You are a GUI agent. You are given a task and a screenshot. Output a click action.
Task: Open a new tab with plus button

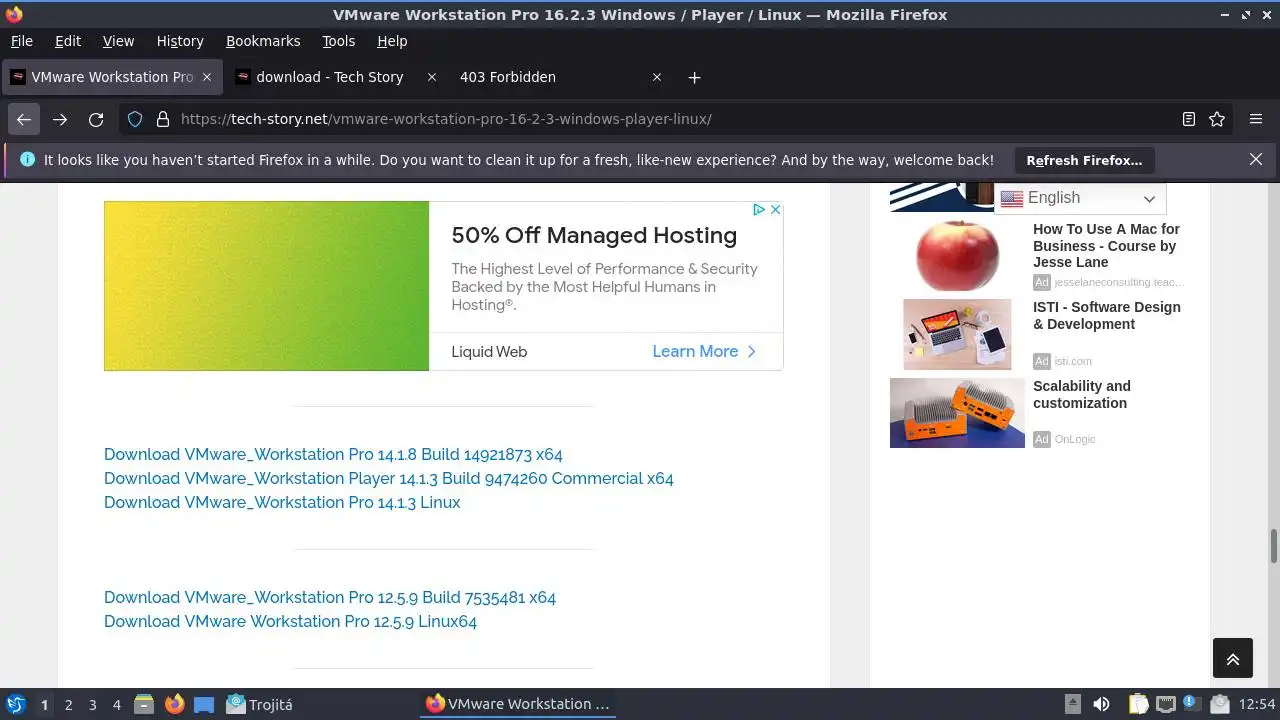(694, 77)
